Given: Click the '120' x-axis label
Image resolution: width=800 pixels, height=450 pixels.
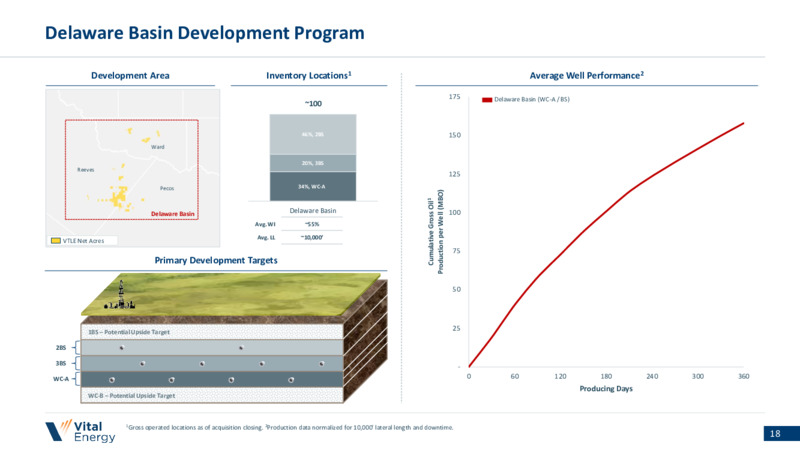Looking at the screenshot, I should tap(560, 377).
